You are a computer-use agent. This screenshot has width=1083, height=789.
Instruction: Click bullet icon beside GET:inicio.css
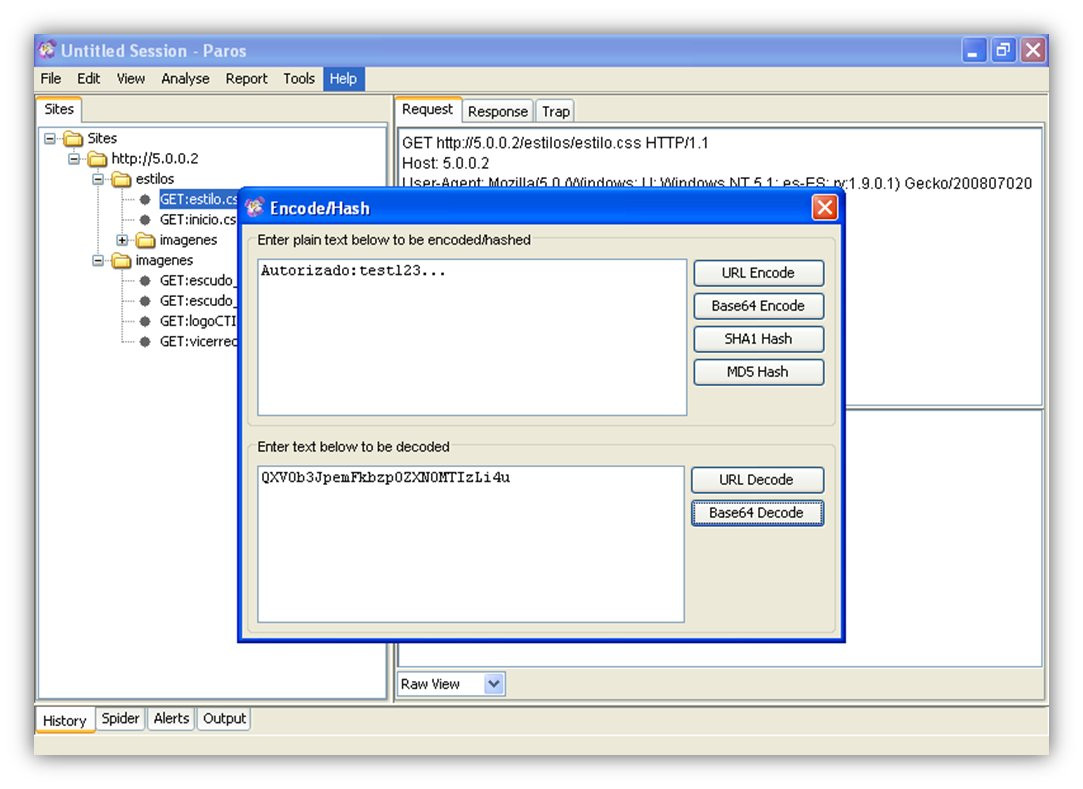tap(145, 220)
